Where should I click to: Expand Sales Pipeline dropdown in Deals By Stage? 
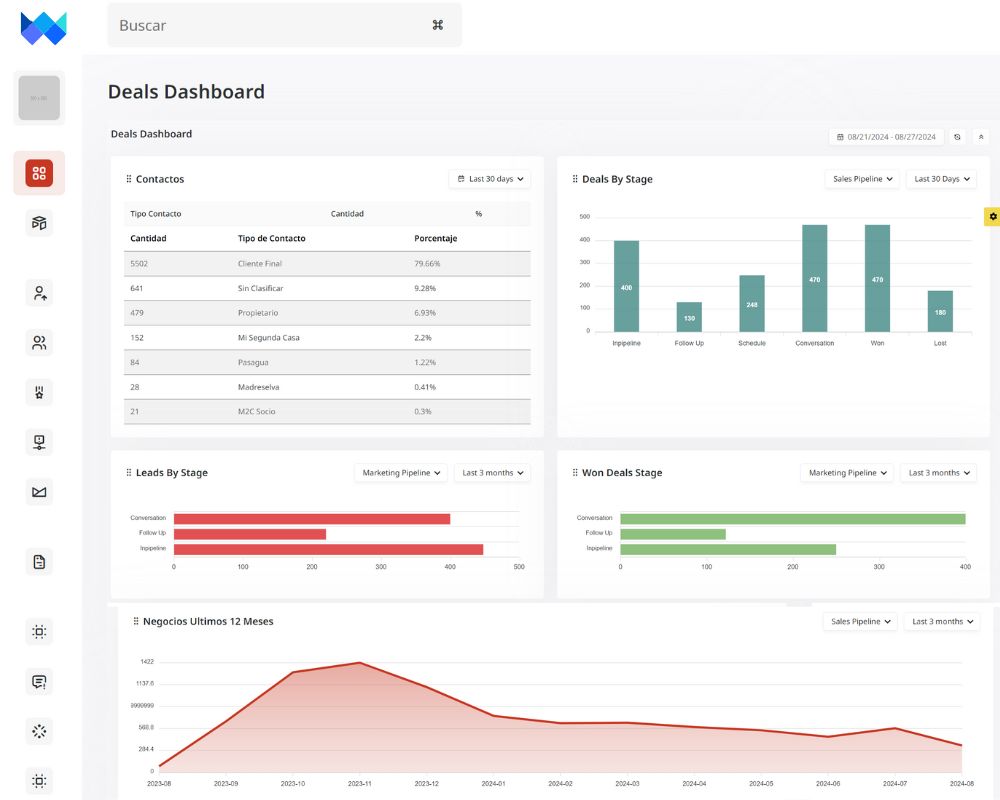[862, 179]
